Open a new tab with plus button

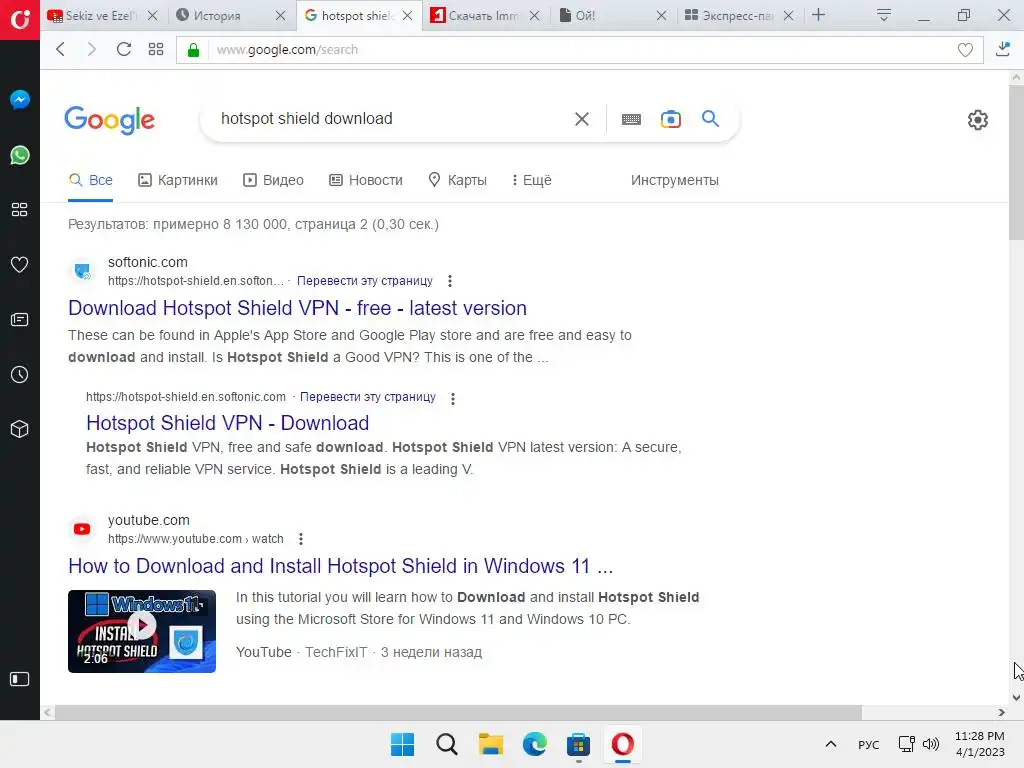tap(818, 15)
